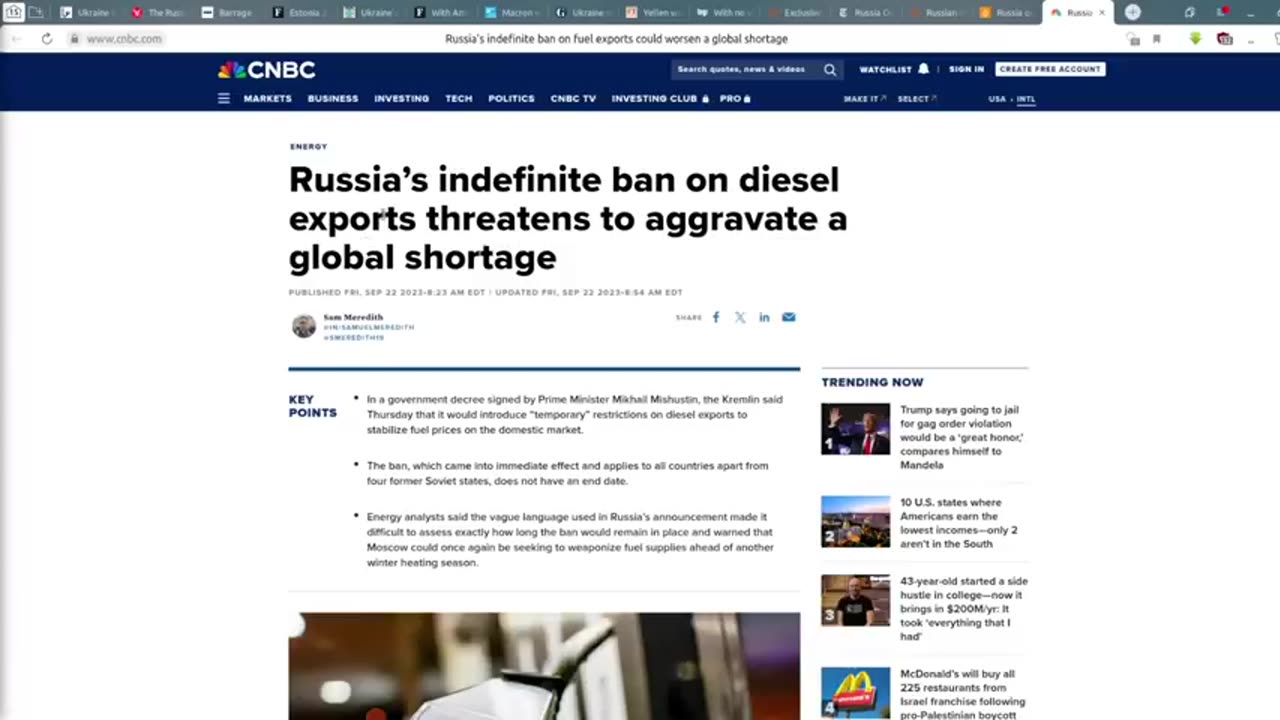The width and height of the screenshot is (1280, 720).
Task: Click author Sam Meredith's avatar
Action: tap(304, 326)
